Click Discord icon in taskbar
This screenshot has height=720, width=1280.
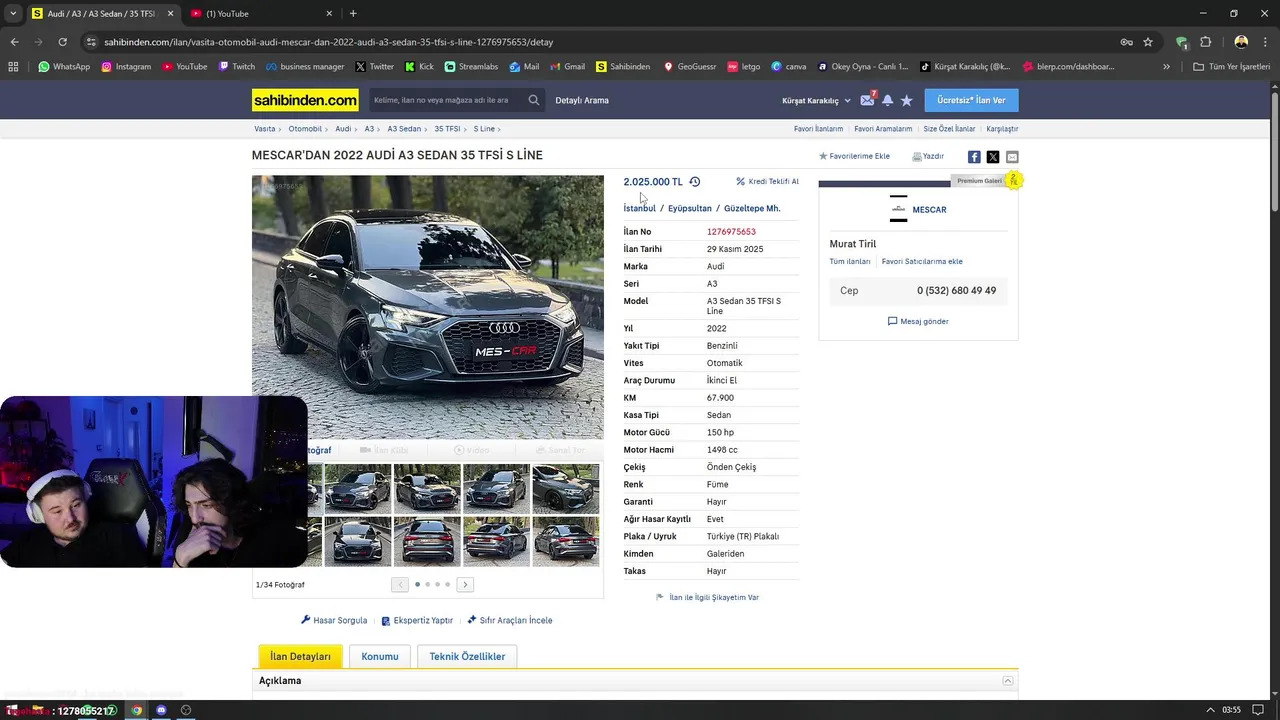[x=161, y=710]
